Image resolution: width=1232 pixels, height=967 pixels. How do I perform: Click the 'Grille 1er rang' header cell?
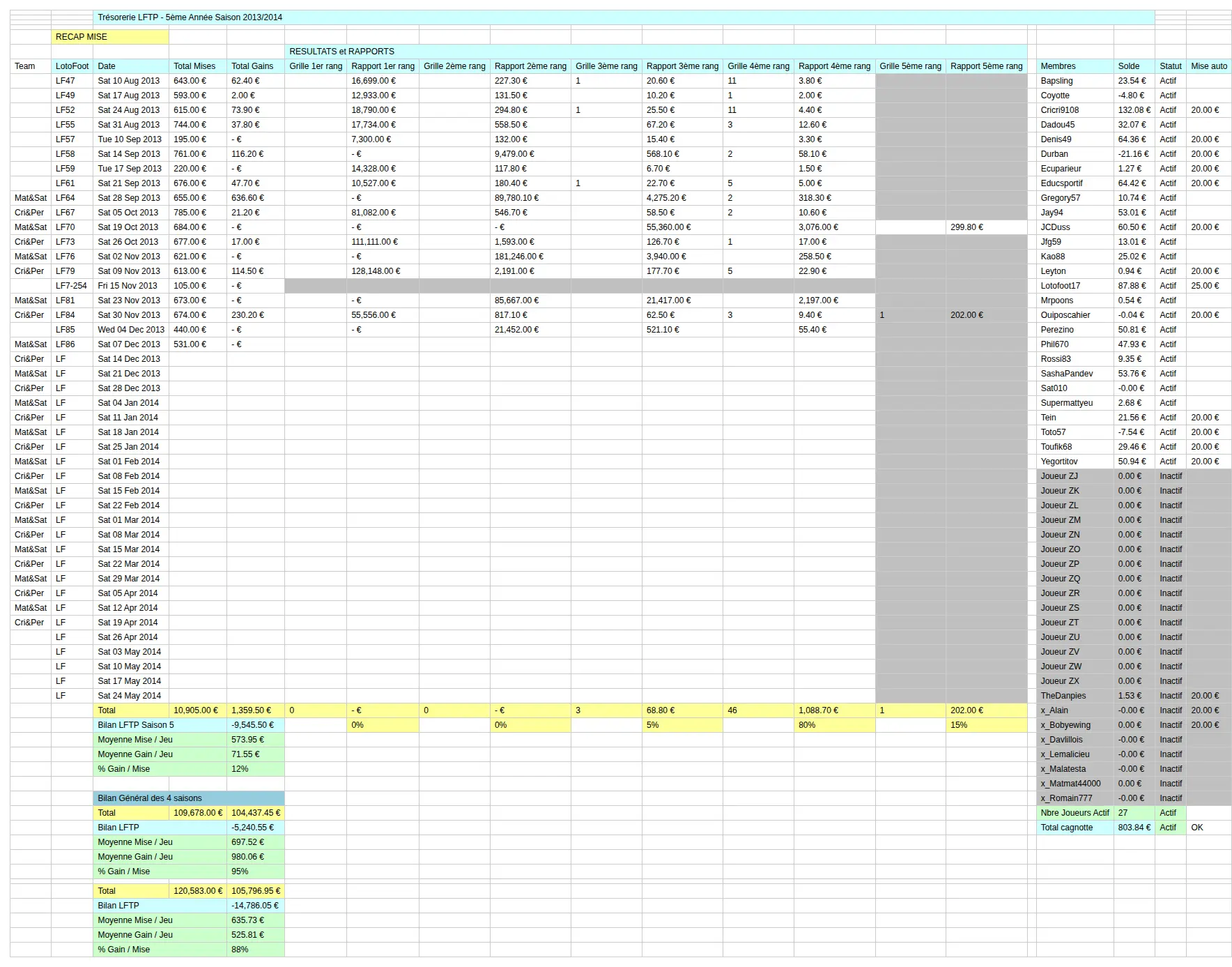pyautogui.click(x=316, y=66)
